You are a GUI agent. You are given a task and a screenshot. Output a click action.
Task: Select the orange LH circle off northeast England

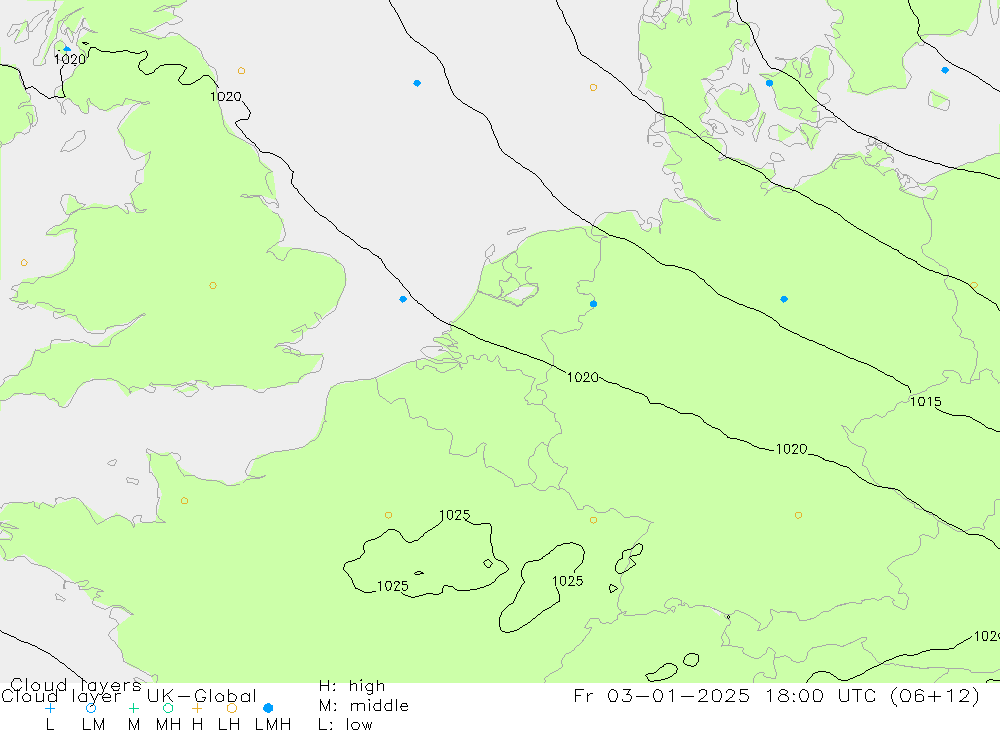pos(241,71)
